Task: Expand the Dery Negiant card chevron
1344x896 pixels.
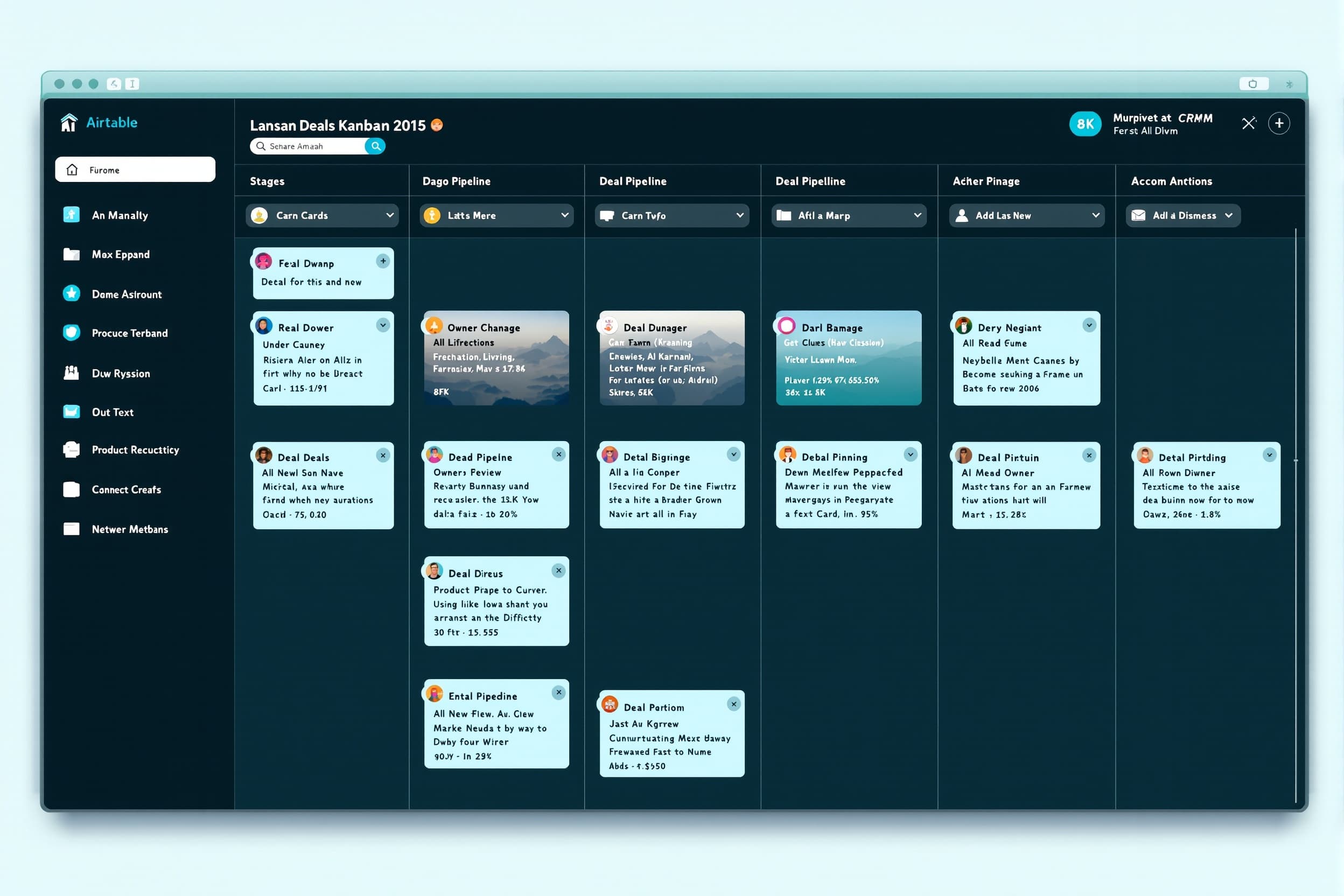Action: [1089, 325]
